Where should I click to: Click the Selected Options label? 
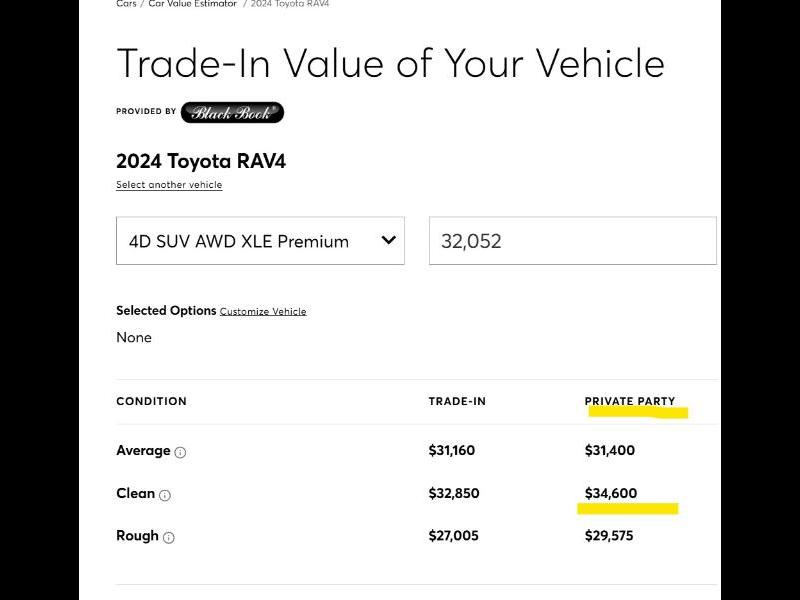(x=163, y=311)
